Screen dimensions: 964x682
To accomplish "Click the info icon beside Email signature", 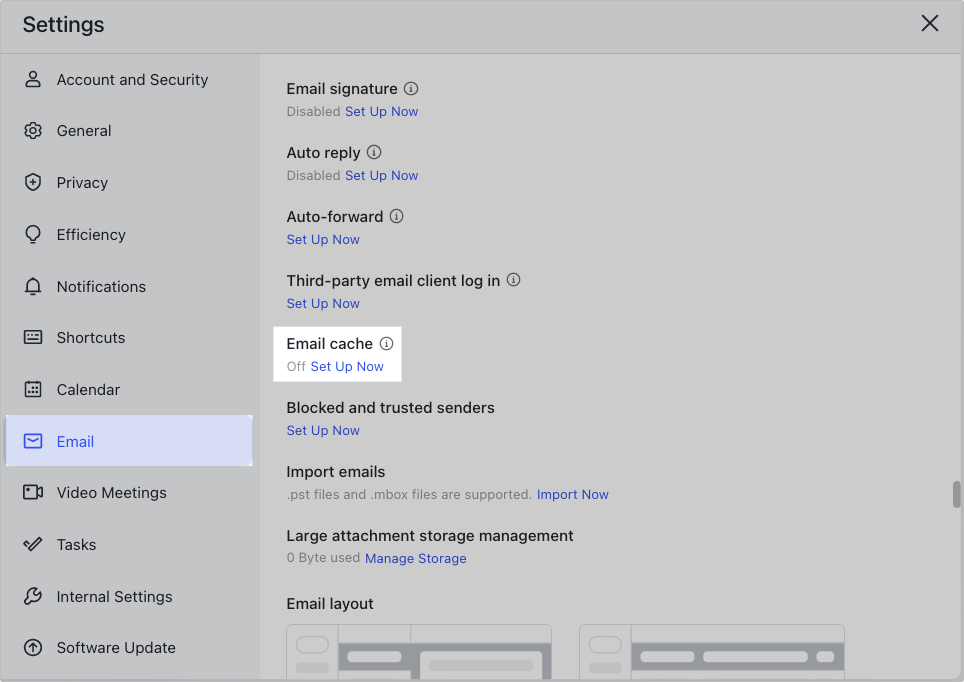I will point(411,89).
